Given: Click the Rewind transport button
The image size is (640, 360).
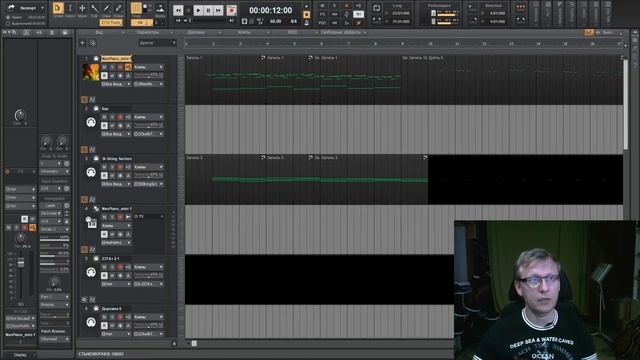Looking at the screenshot, I should [x=178, y=10].
